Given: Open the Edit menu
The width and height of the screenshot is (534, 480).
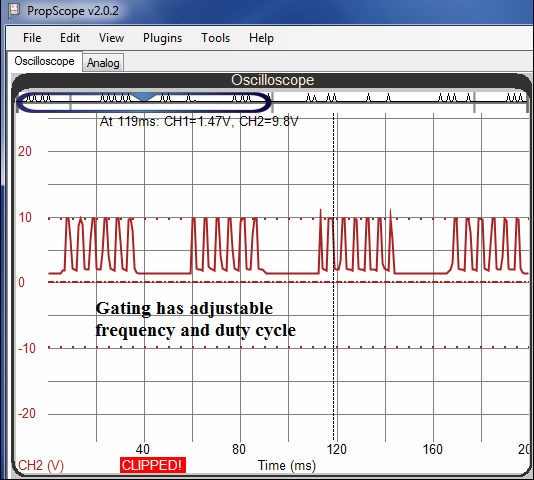Looking at the screenshot, I should point(70,38).
